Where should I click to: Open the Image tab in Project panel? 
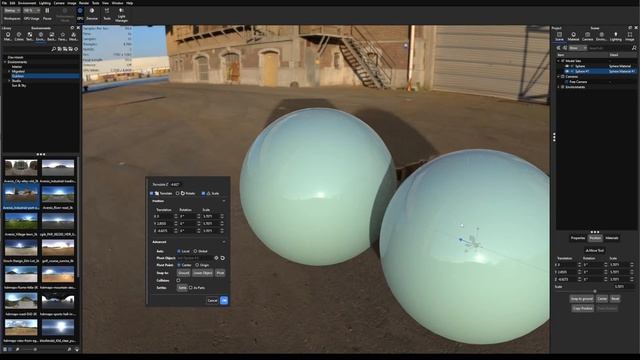point(630,36)
